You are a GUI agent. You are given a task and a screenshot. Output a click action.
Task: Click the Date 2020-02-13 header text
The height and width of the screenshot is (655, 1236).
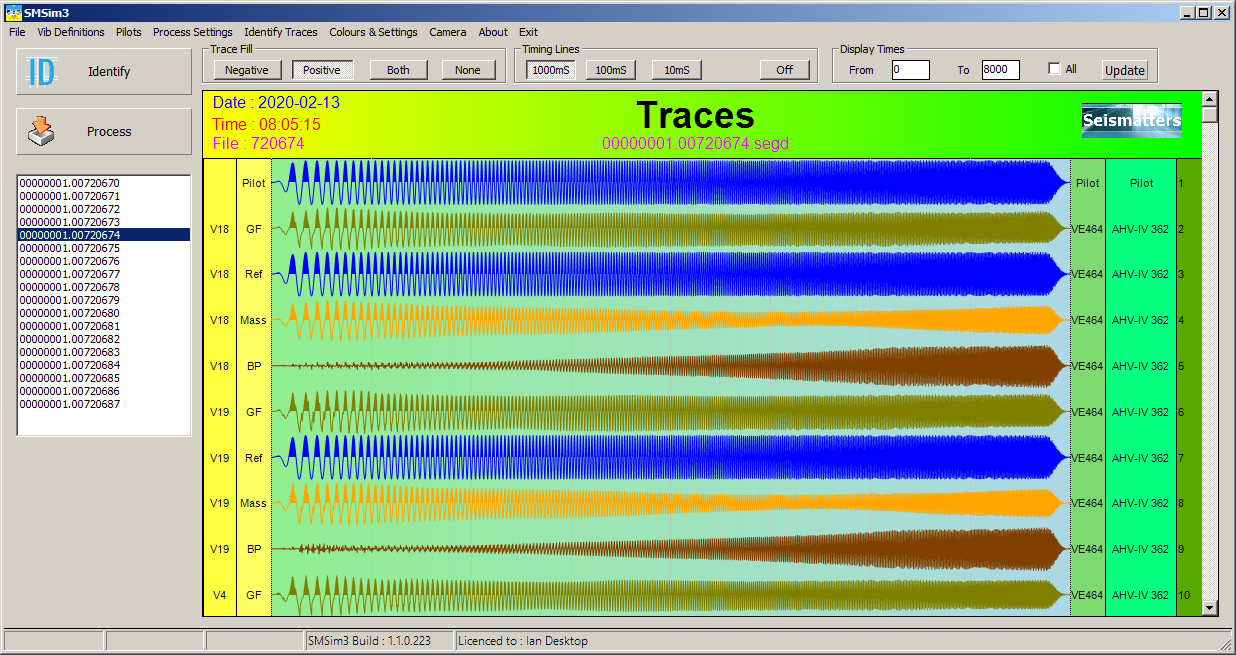coord(276,103)
